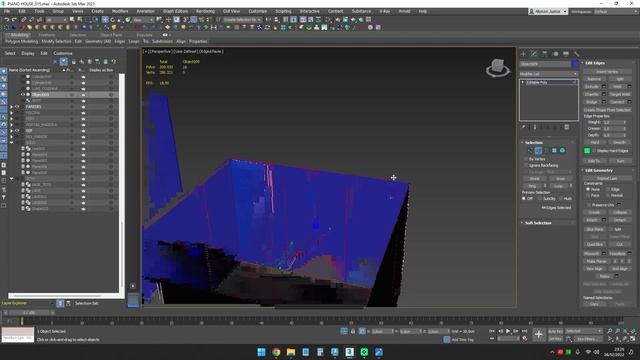Switch to the Freeform ribbon tab
Screen dimensions: 640x360
pyautogui.click(x=47, y=36)
